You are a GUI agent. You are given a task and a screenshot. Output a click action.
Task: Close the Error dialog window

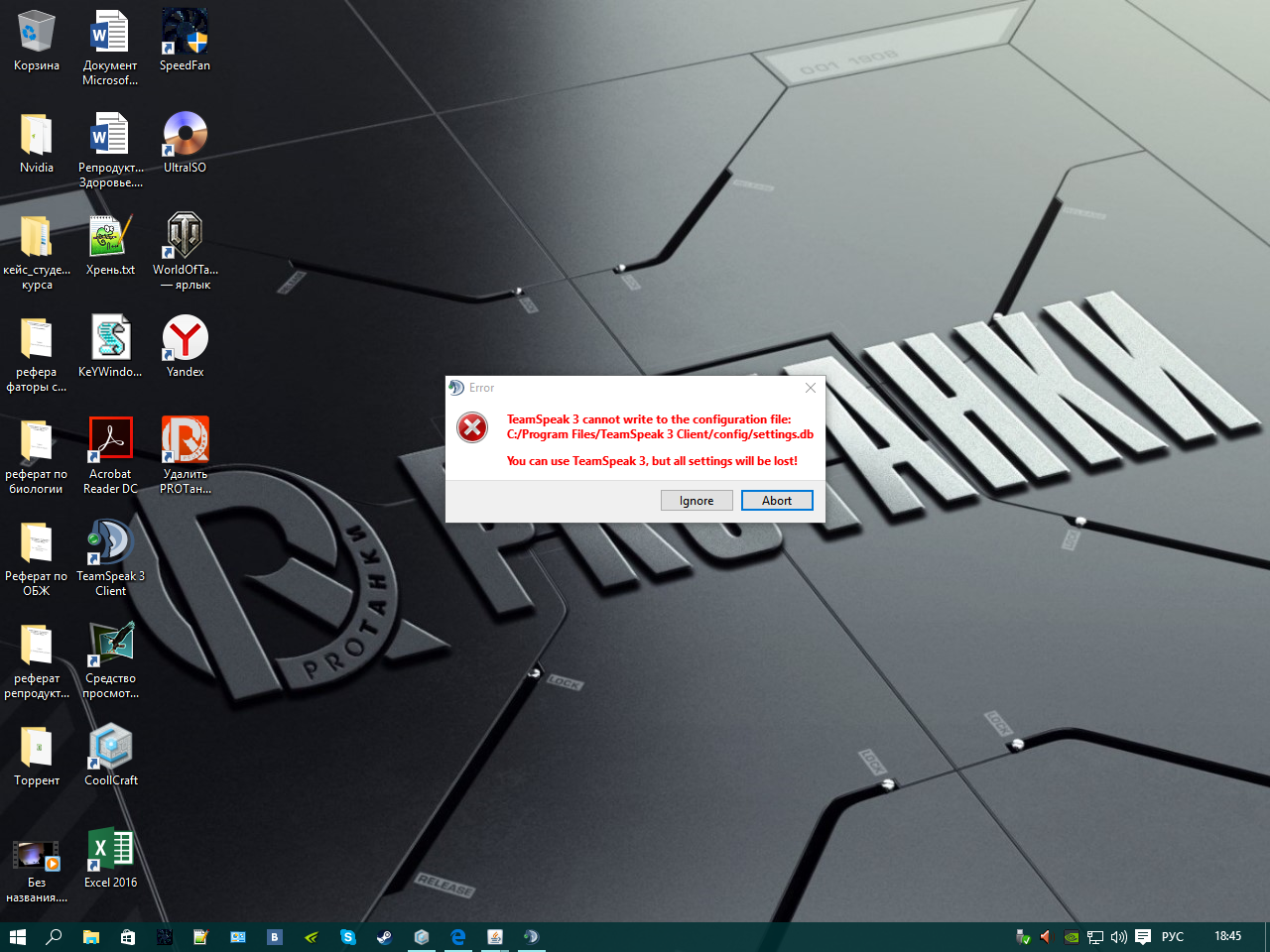(x=811, y=388)
